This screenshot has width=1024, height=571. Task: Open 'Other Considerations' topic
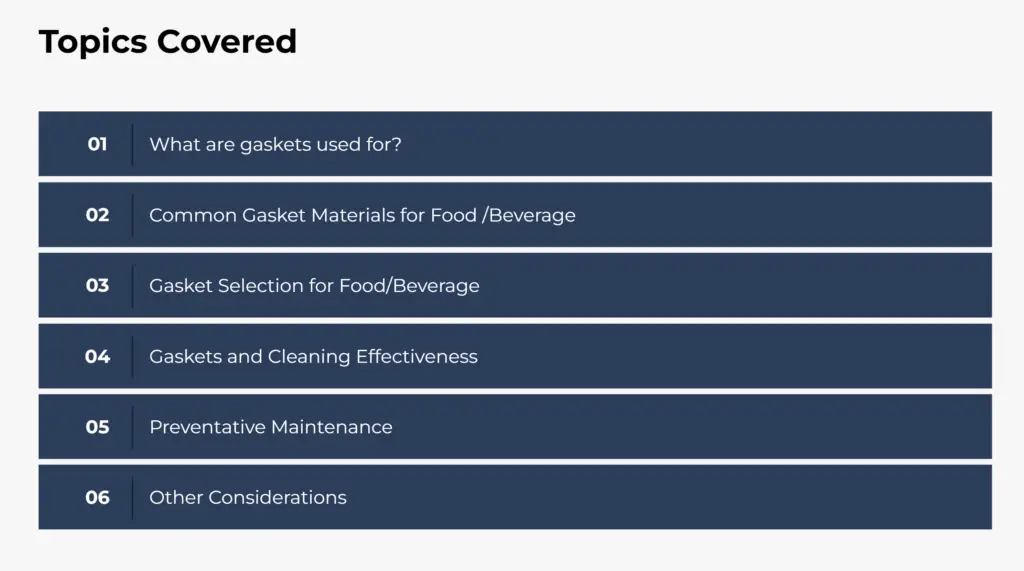pos(248,498)
